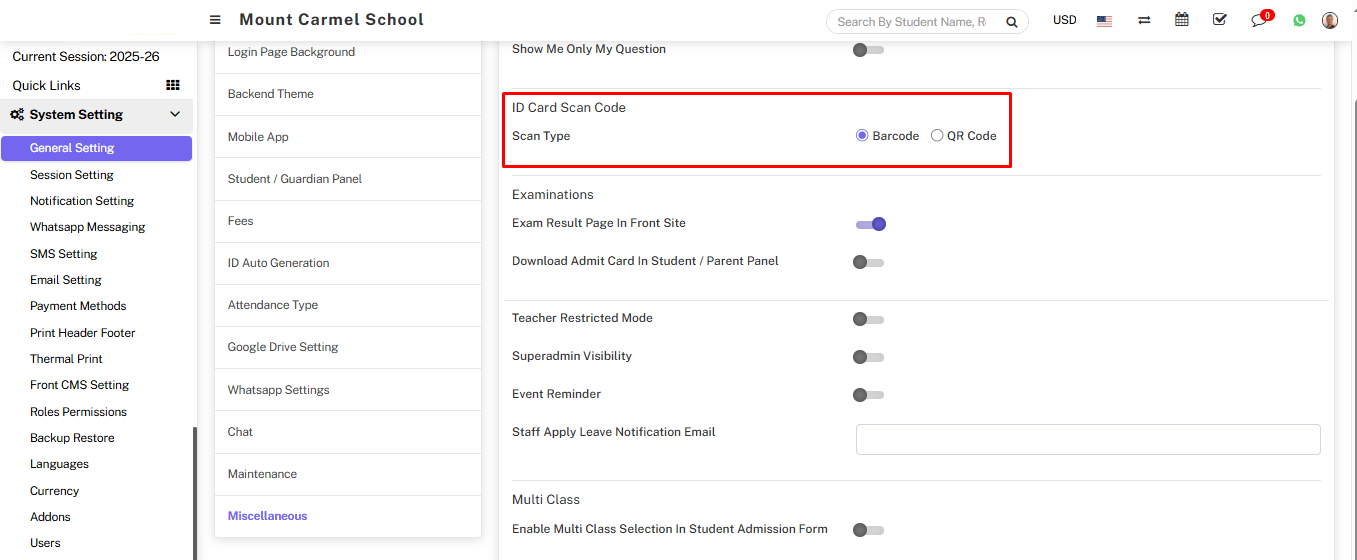Click the switch session arrows icon
This screenshot has height=560, width=1357.
coord(1144,21)
